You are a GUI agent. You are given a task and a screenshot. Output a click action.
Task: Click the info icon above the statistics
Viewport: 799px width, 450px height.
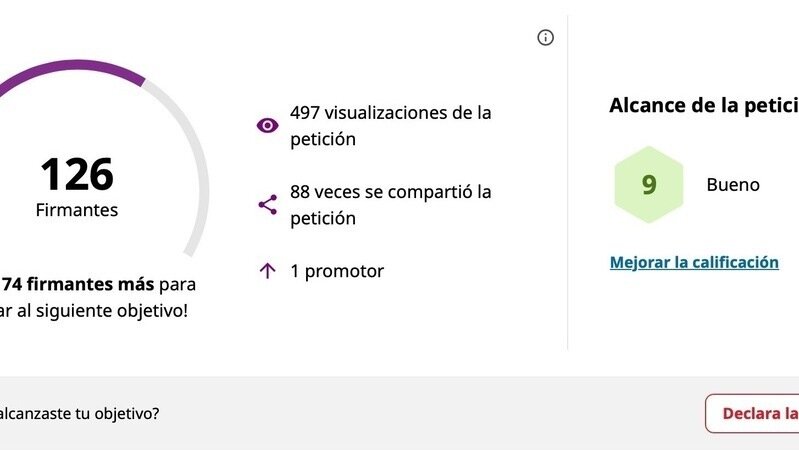point(545,38)
